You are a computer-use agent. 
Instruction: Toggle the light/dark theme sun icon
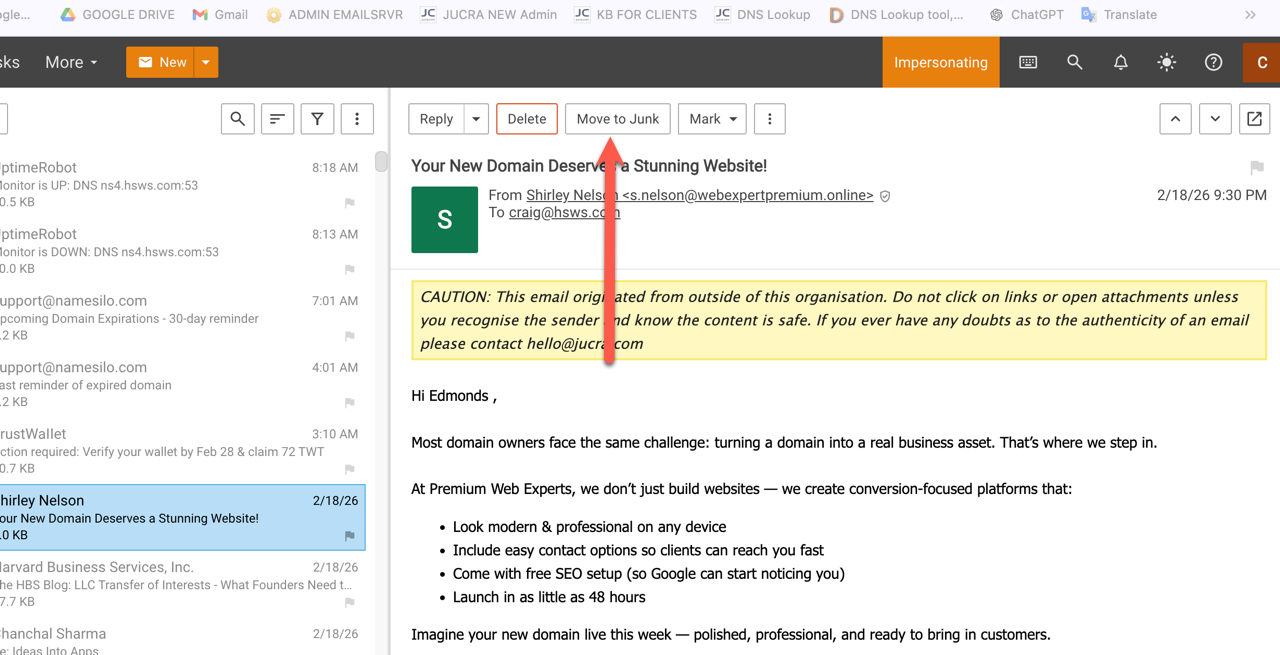(1167, 62)
